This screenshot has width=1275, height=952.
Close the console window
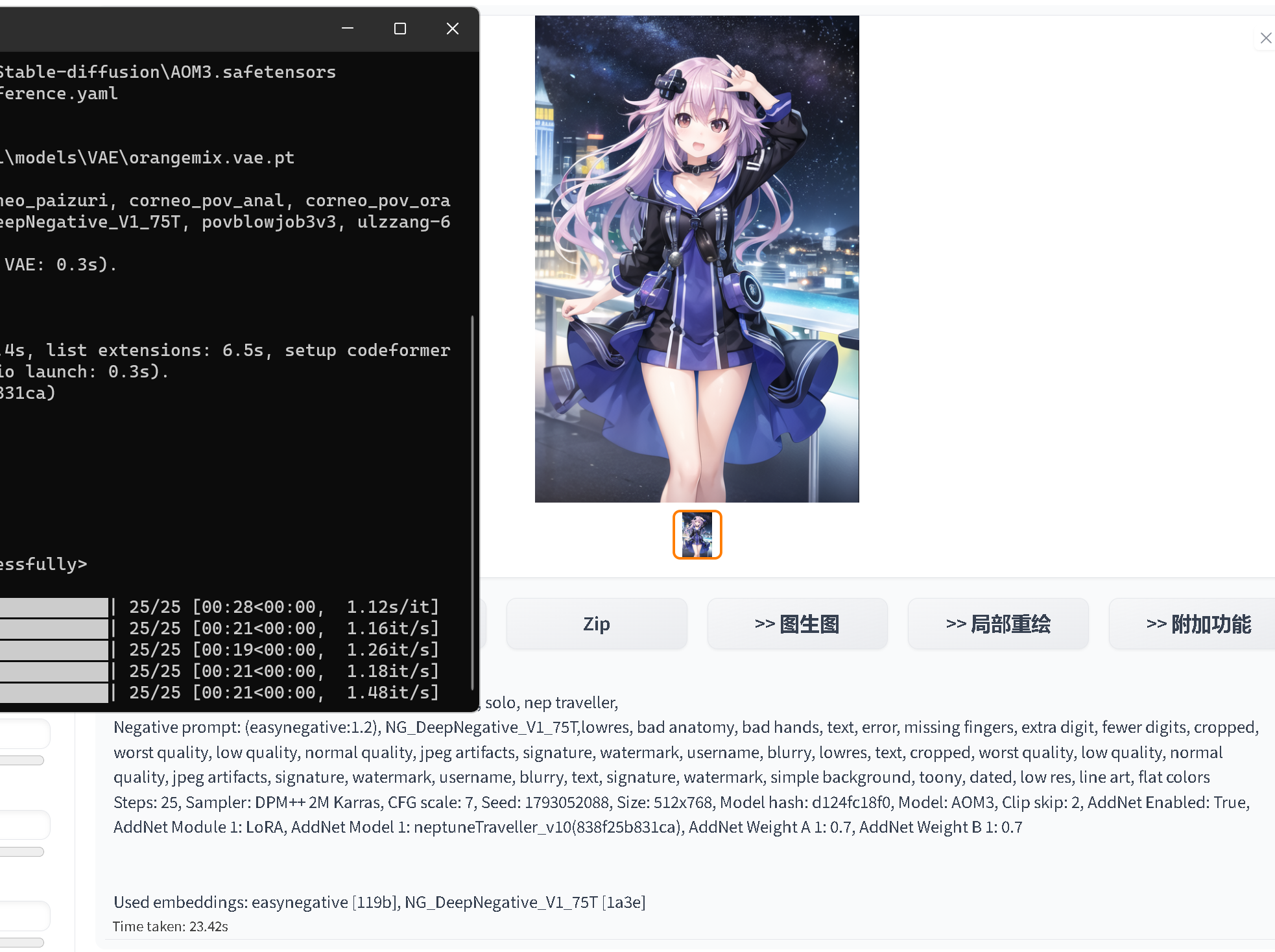pyautogui.click(x=453, y=29)
